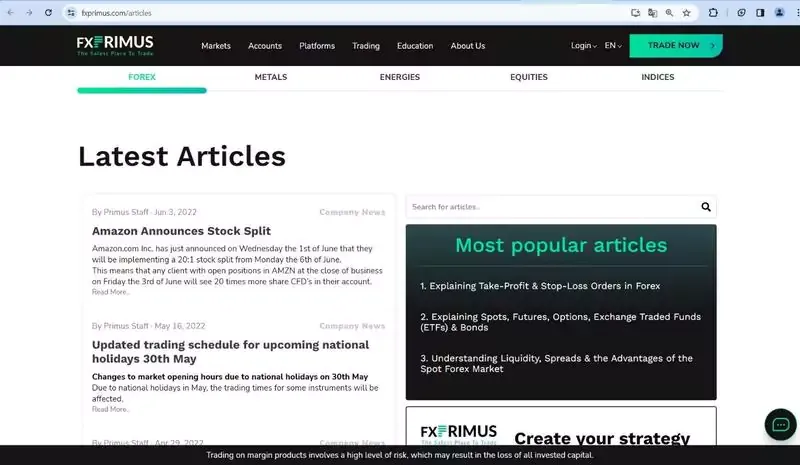The width and height of the screenshot is (800, 465).
Task: Click the FXPRIMUS logo in strategy banner
Action: point(459,433)
